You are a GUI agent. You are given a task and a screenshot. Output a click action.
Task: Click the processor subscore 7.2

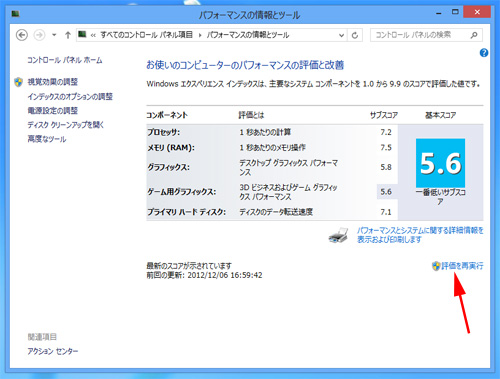(386, 132)
